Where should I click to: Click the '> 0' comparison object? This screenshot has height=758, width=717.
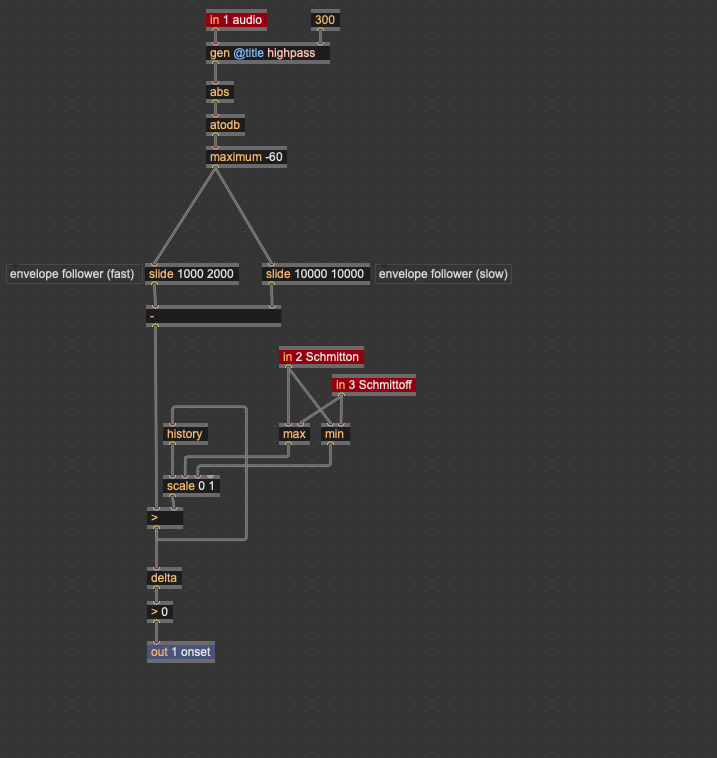[x=160, y=611]
